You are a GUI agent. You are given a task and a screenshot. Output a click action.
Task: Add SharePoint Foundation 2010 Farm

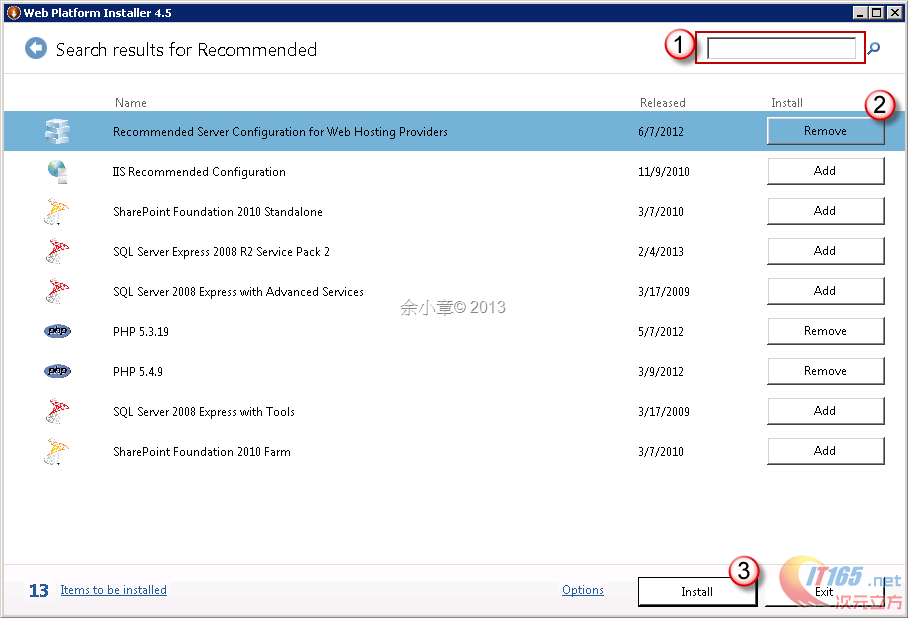(x=826, y=451)
